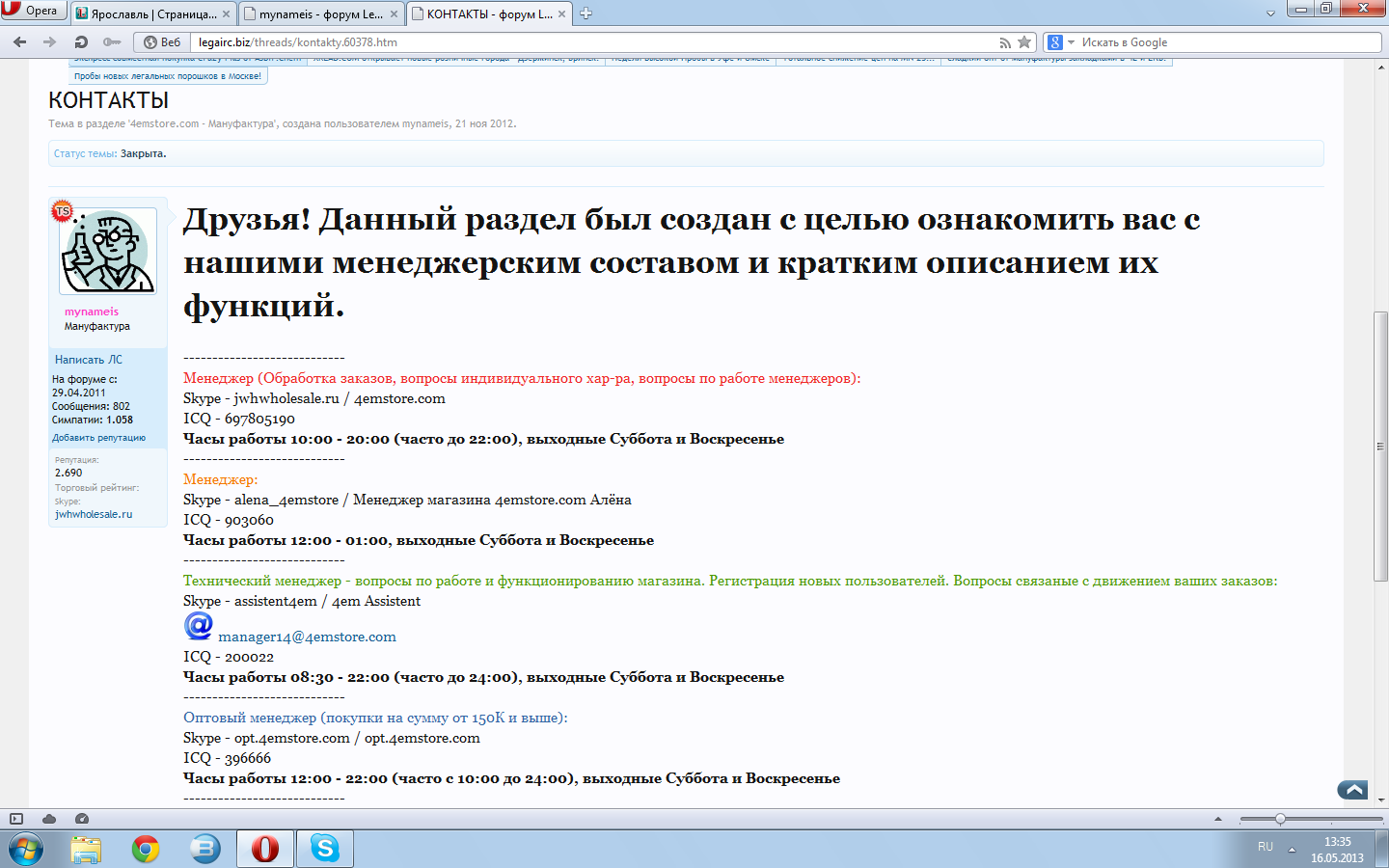Open the blue B app on taskbar
Viewport: 1389px width, 868px height.
204,850
